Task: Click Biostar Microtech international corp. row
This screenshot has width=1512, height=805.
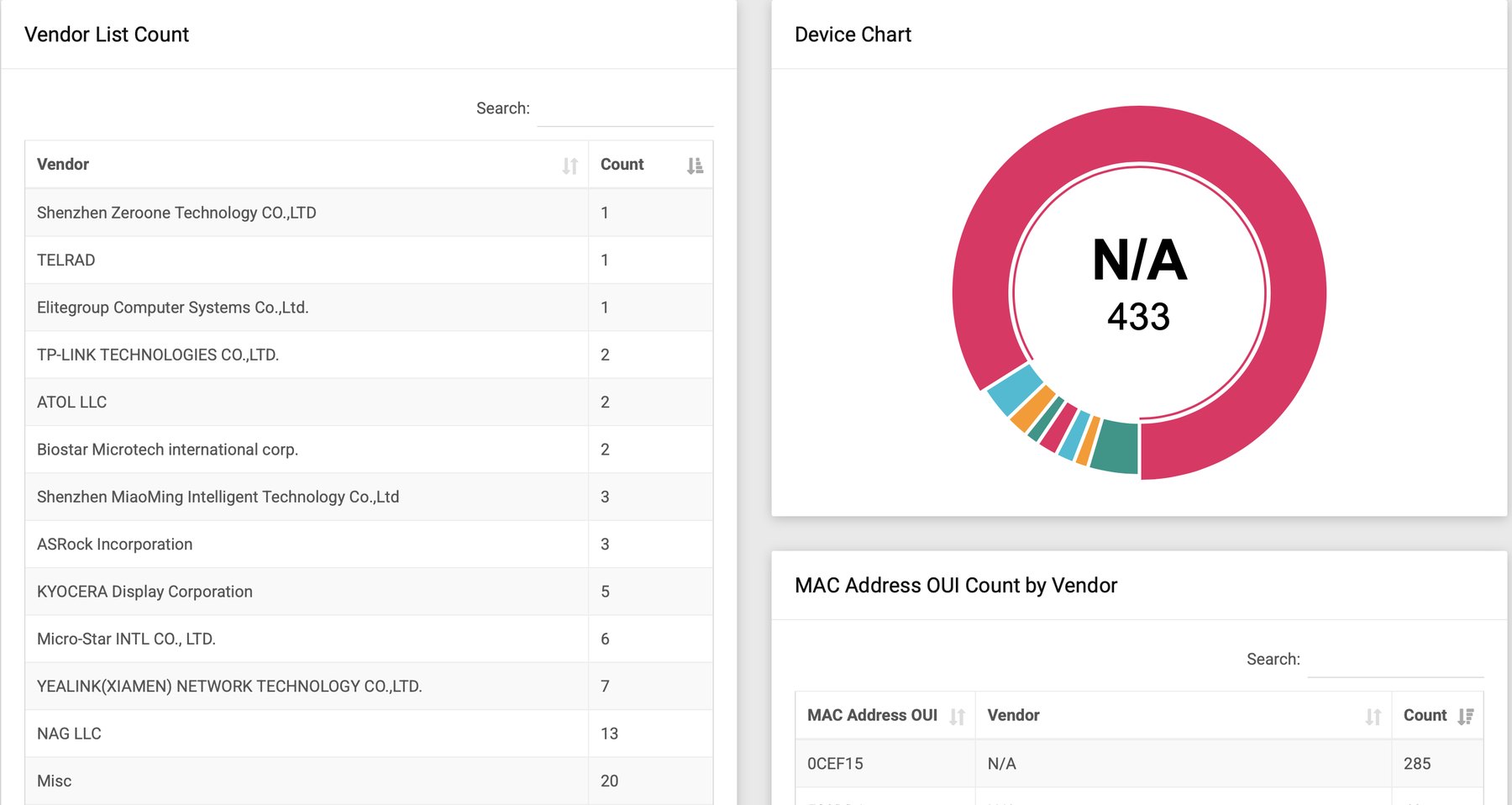Action: tap(369, 450)
